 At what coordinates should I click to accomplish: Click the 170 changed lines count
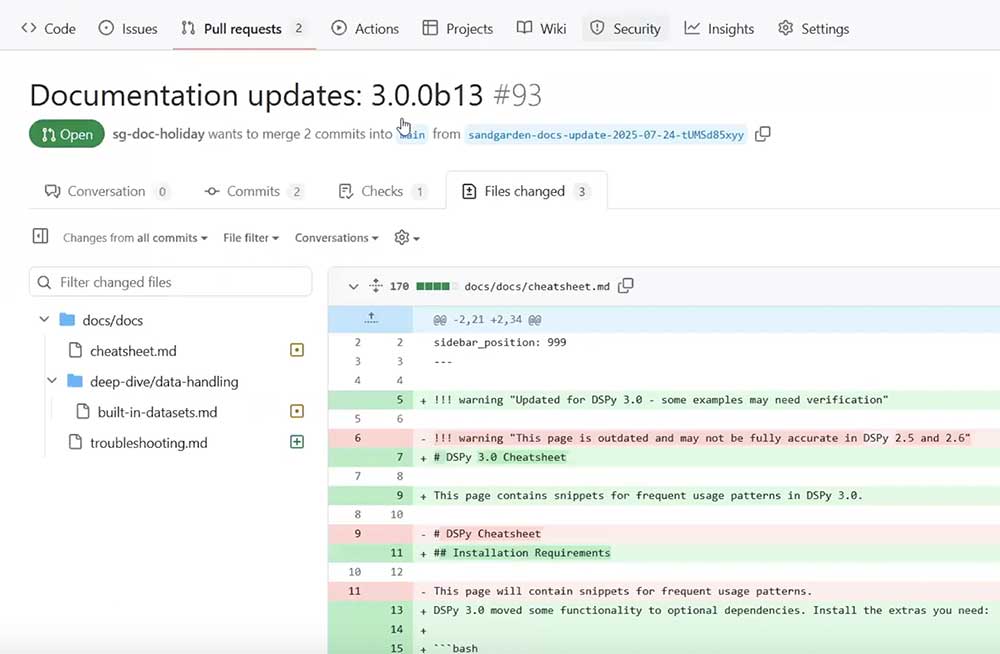pos(399,286)
